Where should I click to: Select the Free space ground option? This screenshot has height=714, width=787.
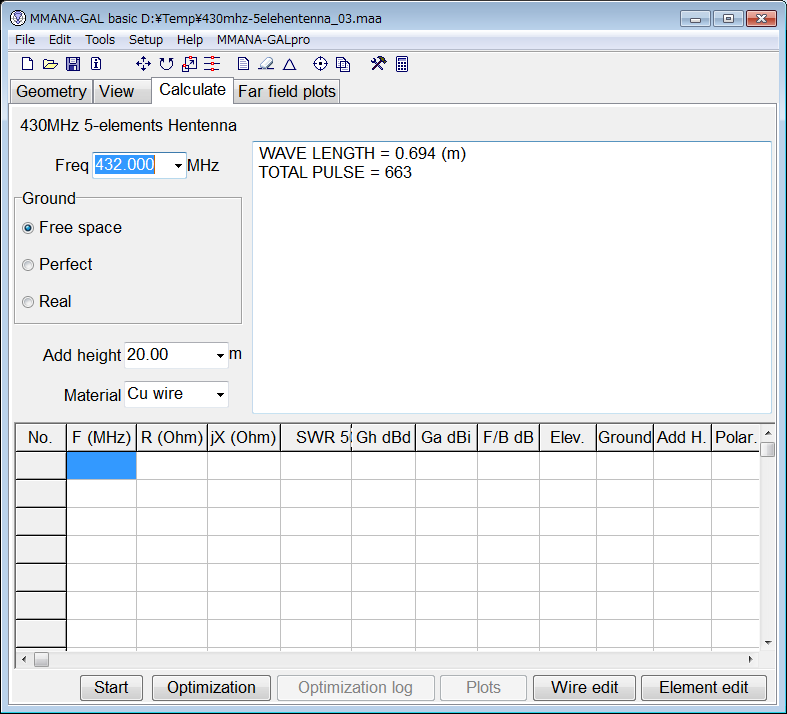72,228
